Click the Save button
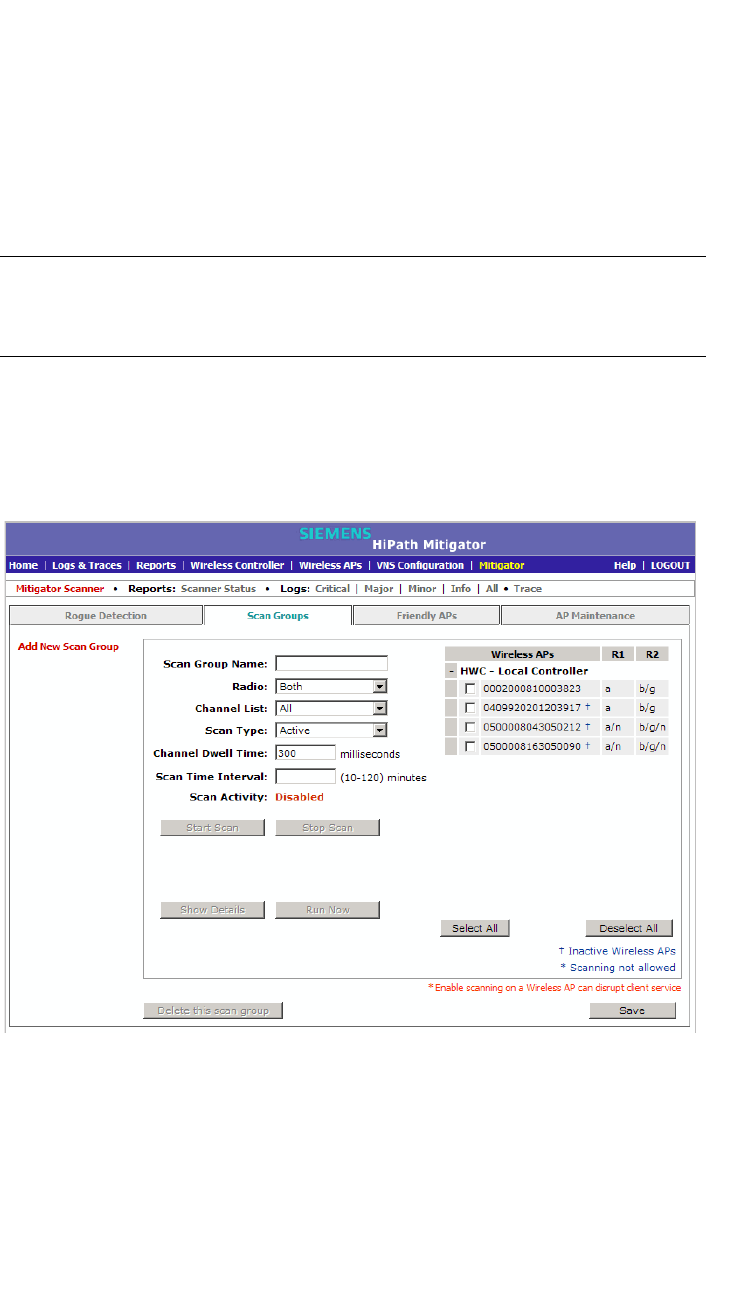Screen dimensions: 753x1314 click(x=632, y=1010)
